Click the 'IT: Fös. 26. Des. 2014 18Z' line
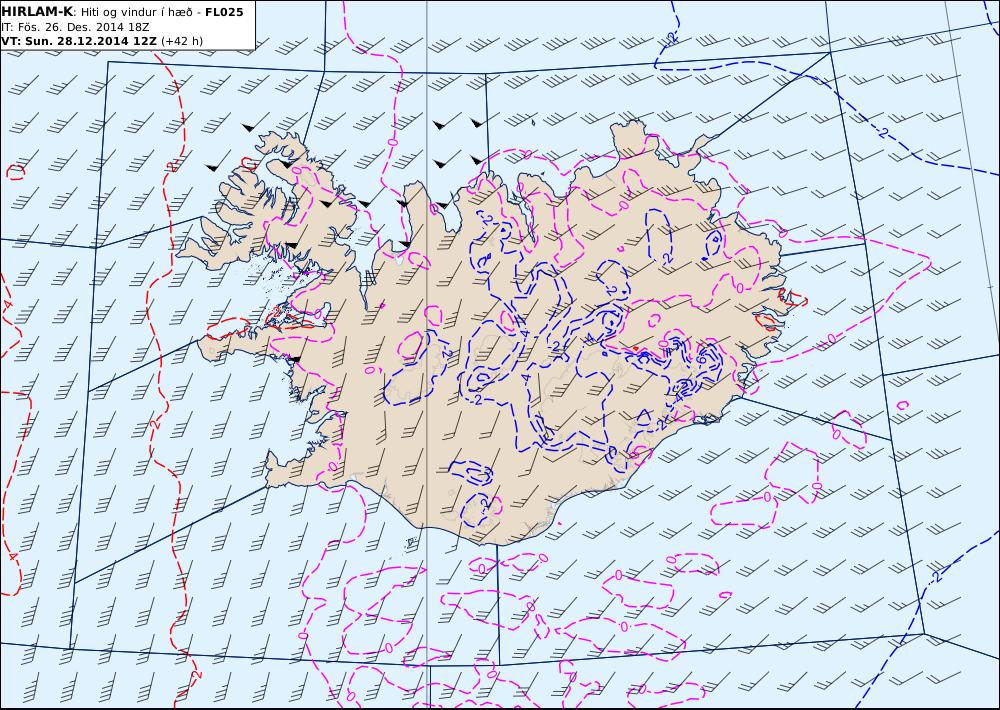1000x710 pixels. (75, 27)
